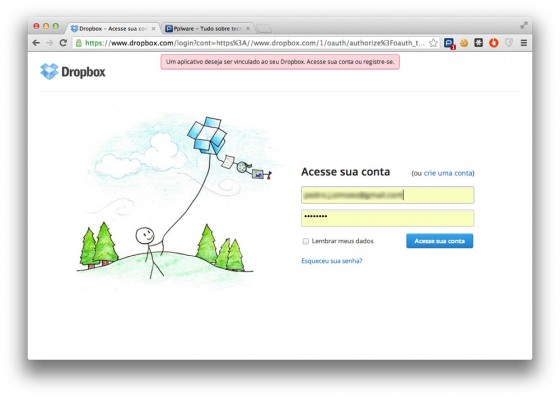Click the dark square asterisk extension icon
This screenshot has width=560, height=398.
[479, 43]
